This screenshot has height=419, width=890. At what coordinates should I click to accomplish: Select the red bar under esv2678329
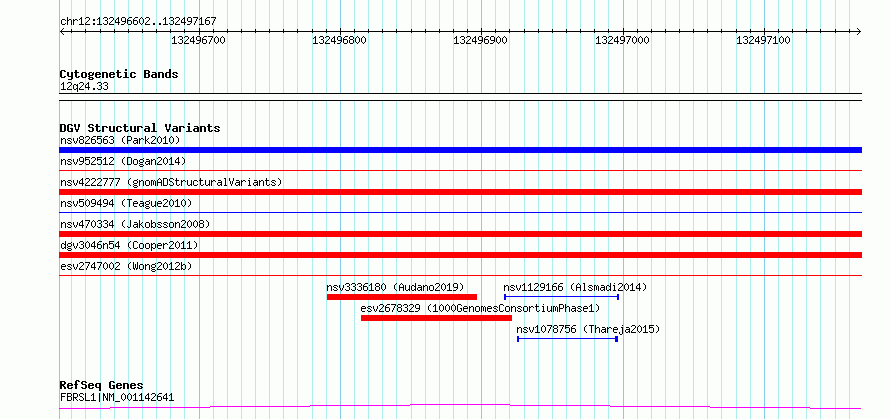436,318
